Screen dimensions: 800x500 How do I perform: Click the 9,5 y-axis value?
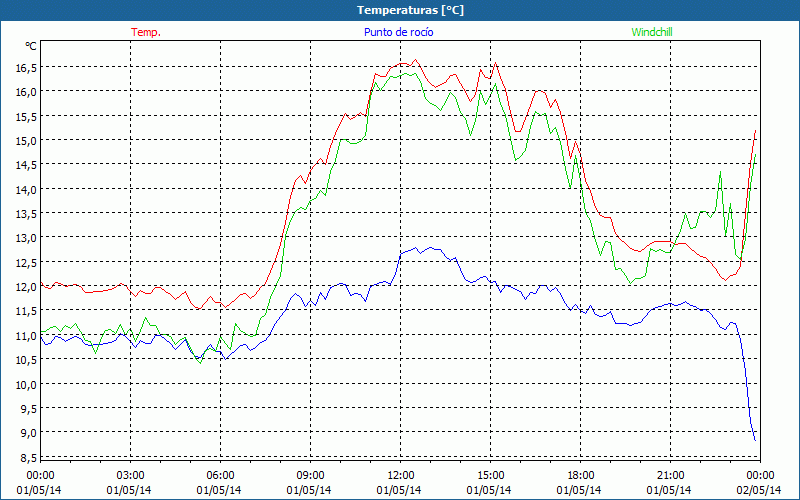(x=28, y=408)
